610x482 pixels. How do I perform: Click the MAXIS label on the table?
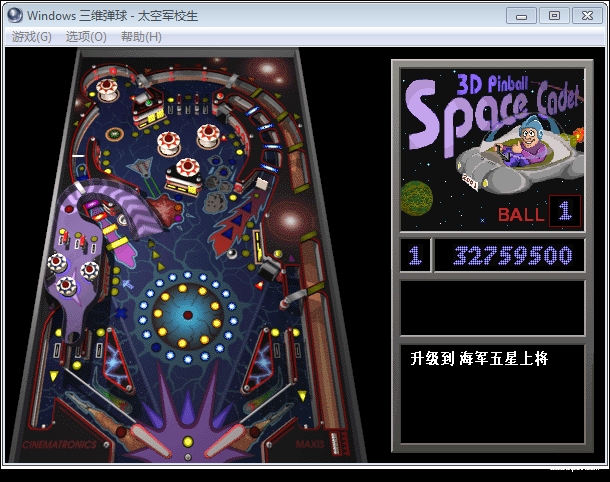coord(310,444)
